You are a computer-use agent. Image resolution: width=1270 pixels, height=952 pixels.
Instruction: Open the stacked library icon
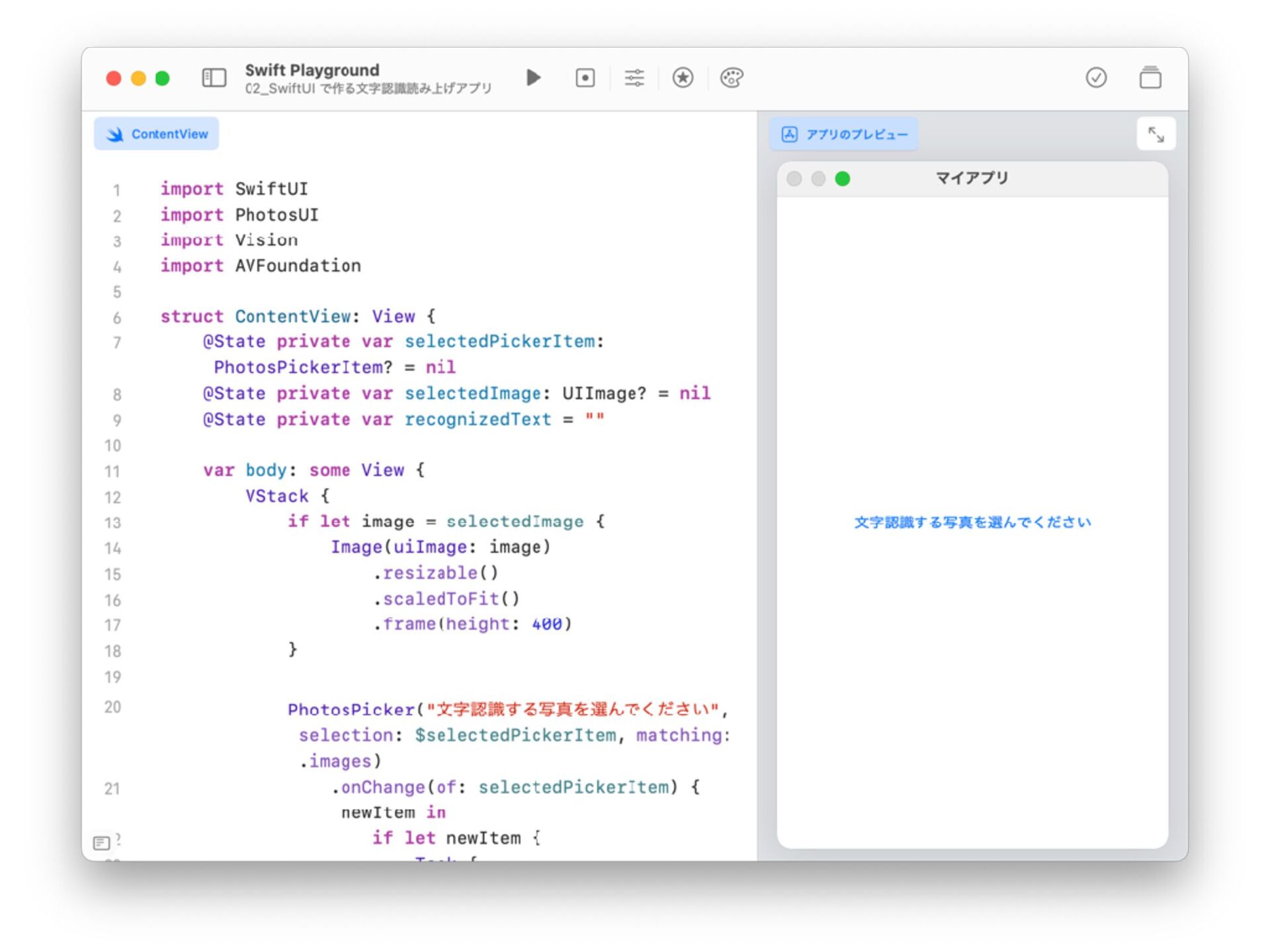(1150, 78)
